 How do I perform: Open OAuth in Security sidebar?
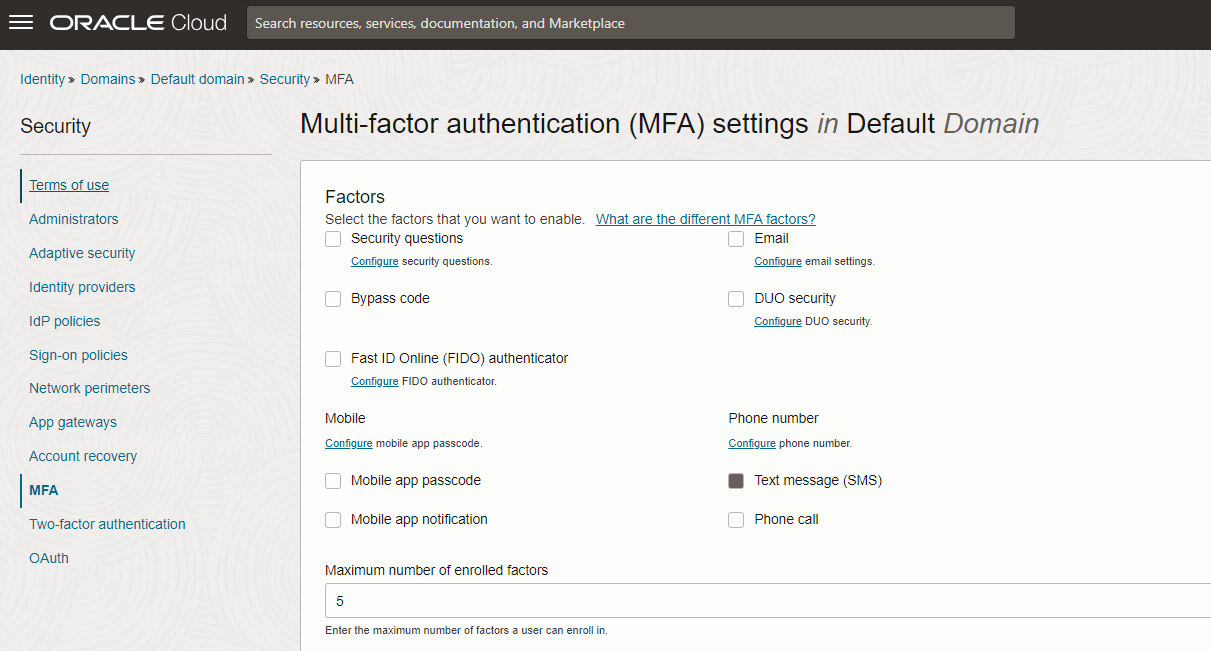click(49, 558)
